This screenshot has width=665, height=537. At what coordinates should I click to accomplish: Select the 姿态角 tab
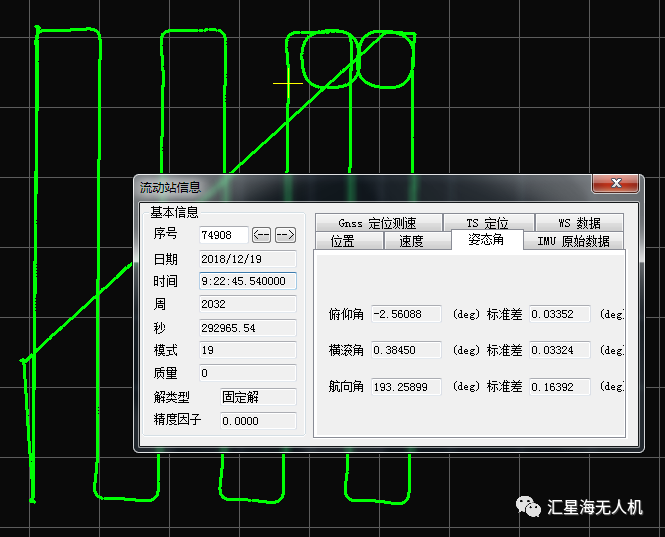click(x=487, y=240)
